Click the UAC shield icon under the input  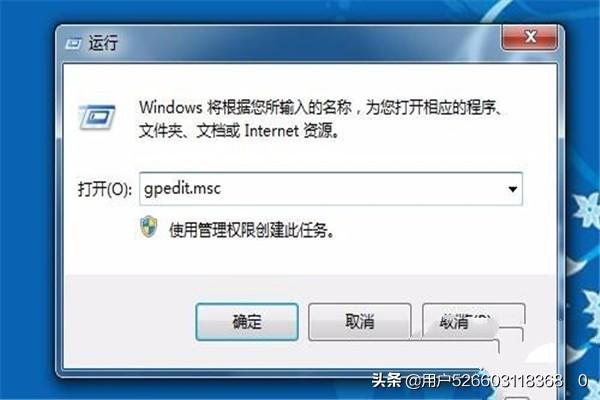click(148, 227)
